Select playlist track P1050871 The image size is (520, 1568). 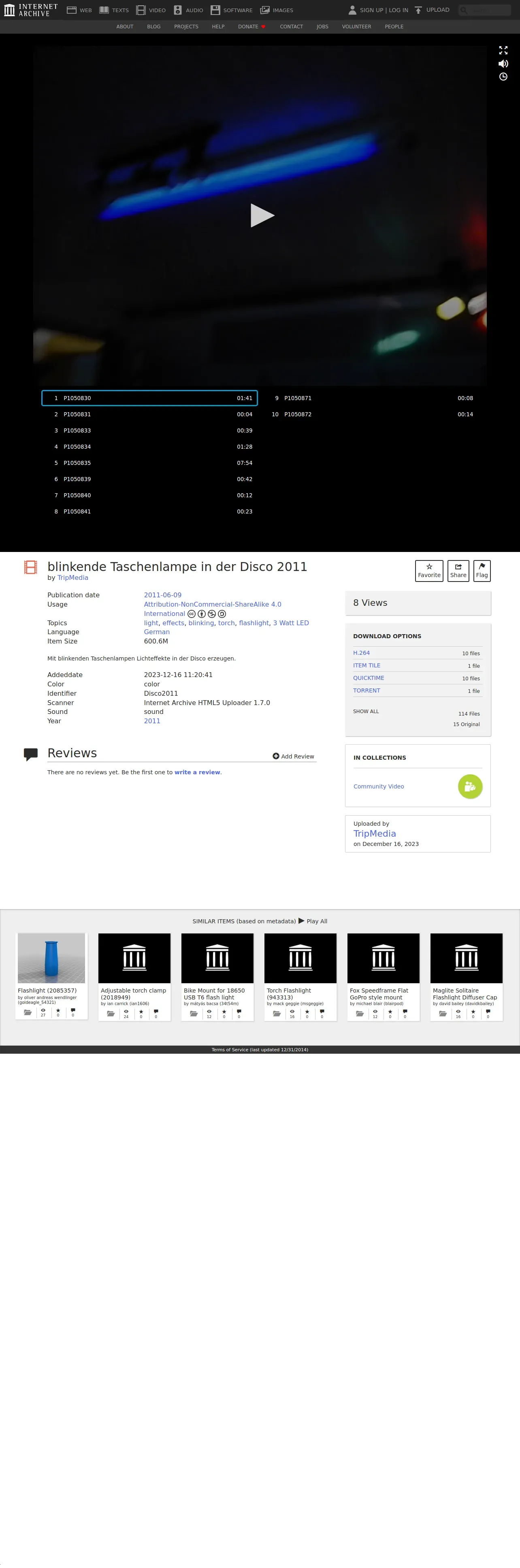click(x=371, y=398)
